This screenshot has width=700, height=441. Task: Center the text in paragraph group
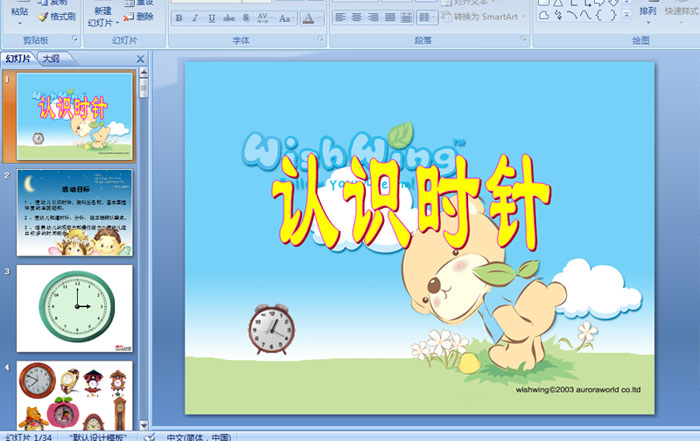(x=357, y=17)
